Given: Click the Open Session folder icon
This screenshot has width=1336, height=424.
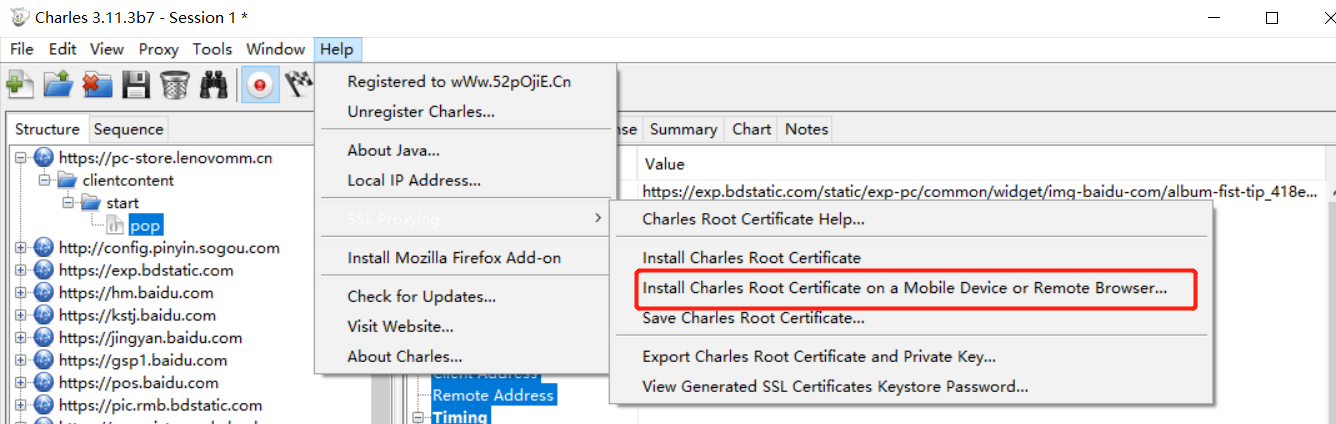Looking at the screenshot, I should click(x=57, y=86).
